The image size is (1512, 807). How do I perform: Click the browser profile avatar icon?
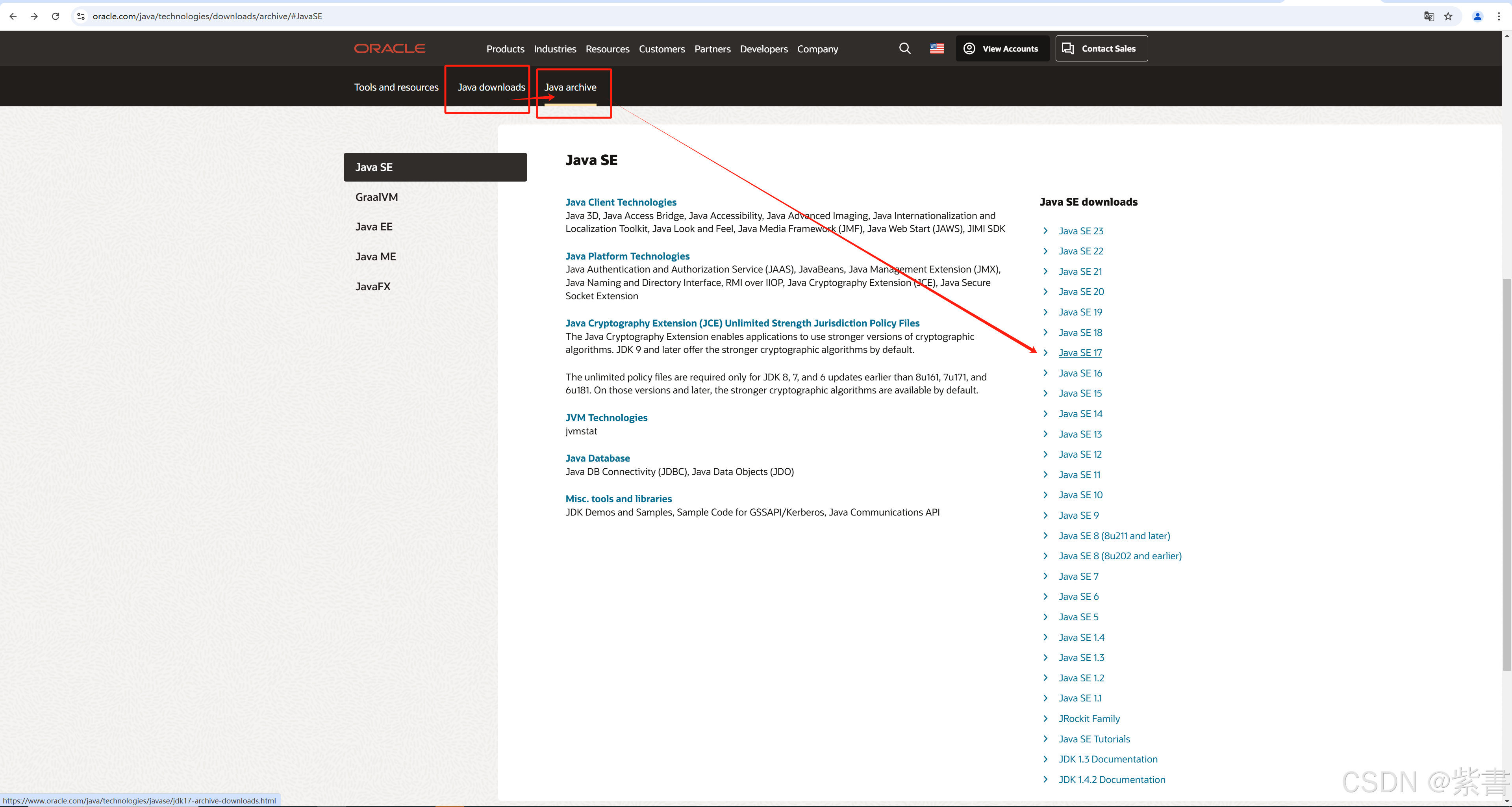[1477, 17]
